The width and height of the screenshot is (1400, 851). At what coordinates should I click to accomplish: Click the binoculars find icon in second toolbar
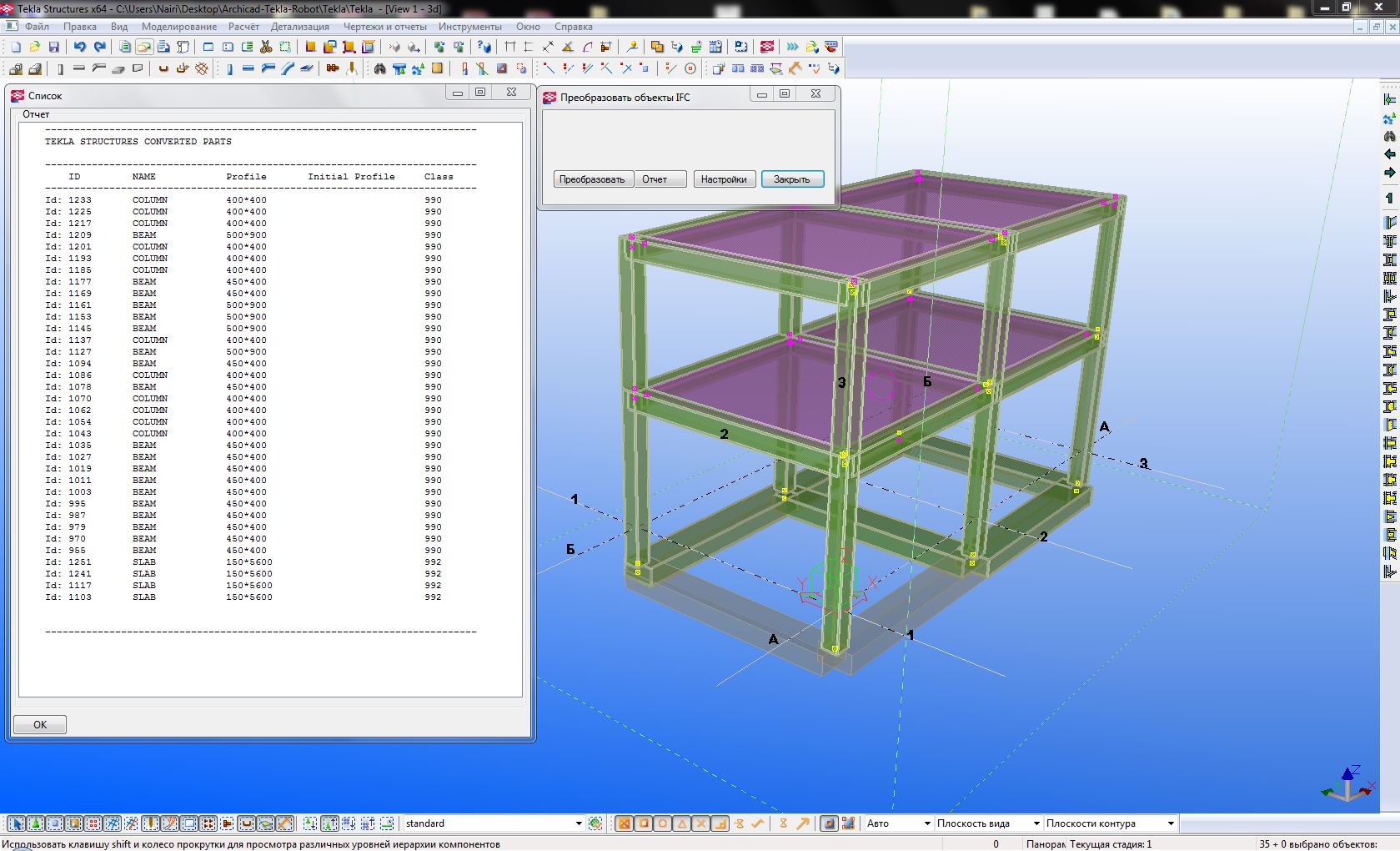tap(379, 69)
